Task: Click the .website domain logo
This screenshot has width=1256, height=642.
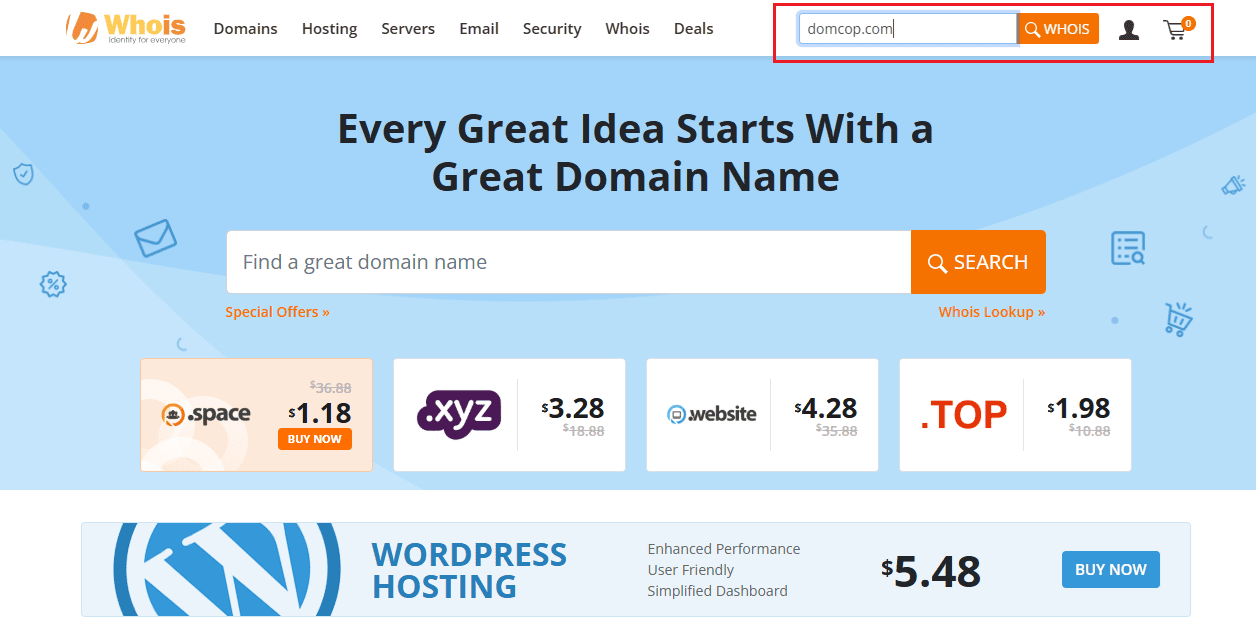Action: [x=711, y=414]
